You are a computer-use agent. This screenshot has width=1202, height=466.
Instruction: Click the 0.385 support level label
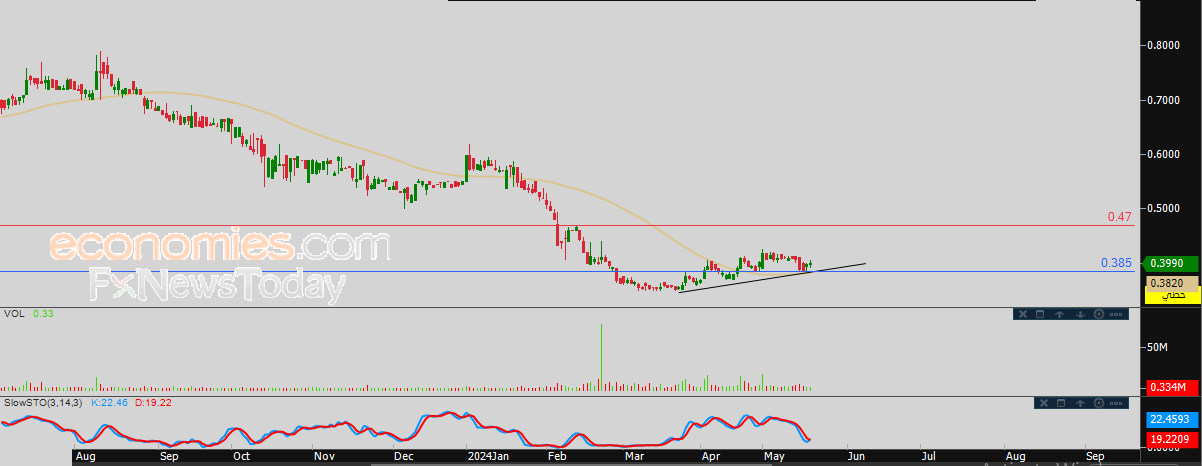[x=1115, y=263]
